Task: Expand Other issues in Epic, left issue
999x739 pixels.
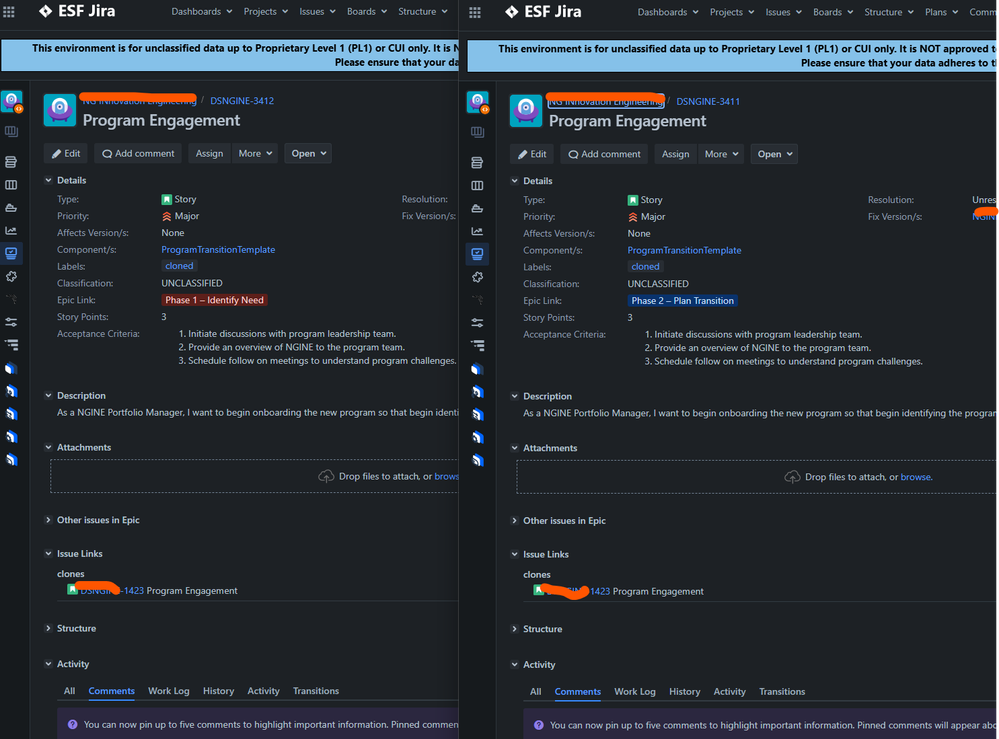Action: (x=48, y=520)
